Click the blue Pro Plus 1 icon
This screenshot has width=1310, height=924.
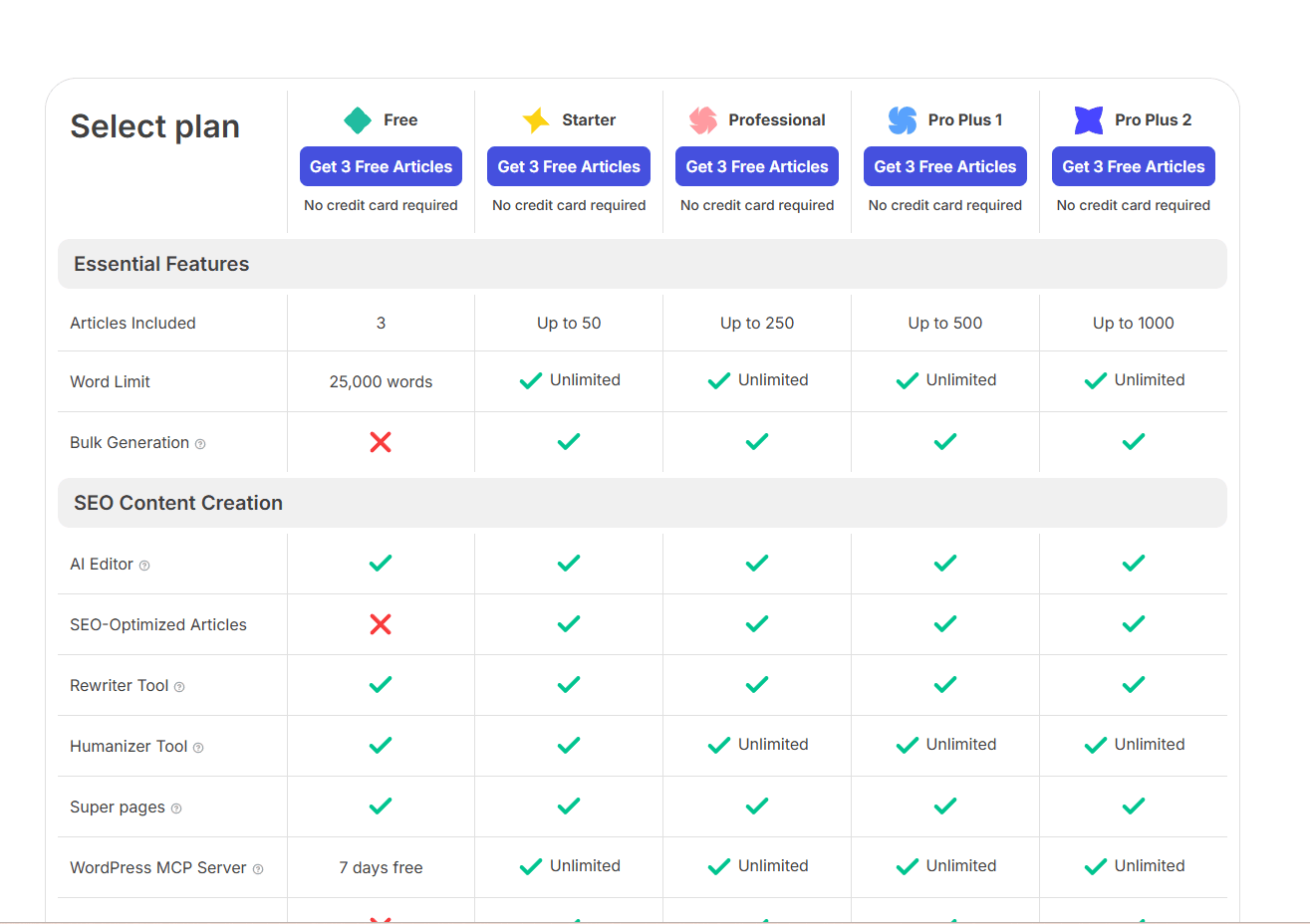(x=903, y=120)
